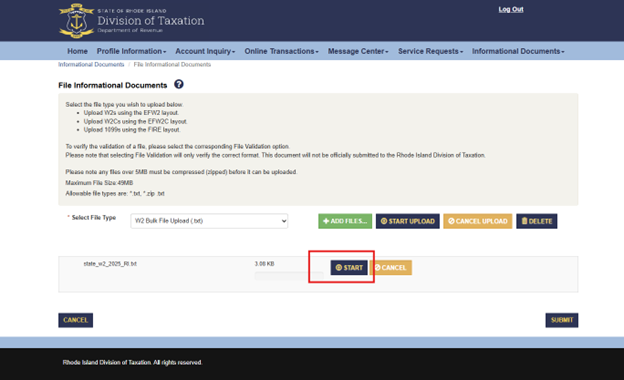
Task: Click the 'Upload W2s using the EFW2 layout' line
Action: click(x=131, y=113)
